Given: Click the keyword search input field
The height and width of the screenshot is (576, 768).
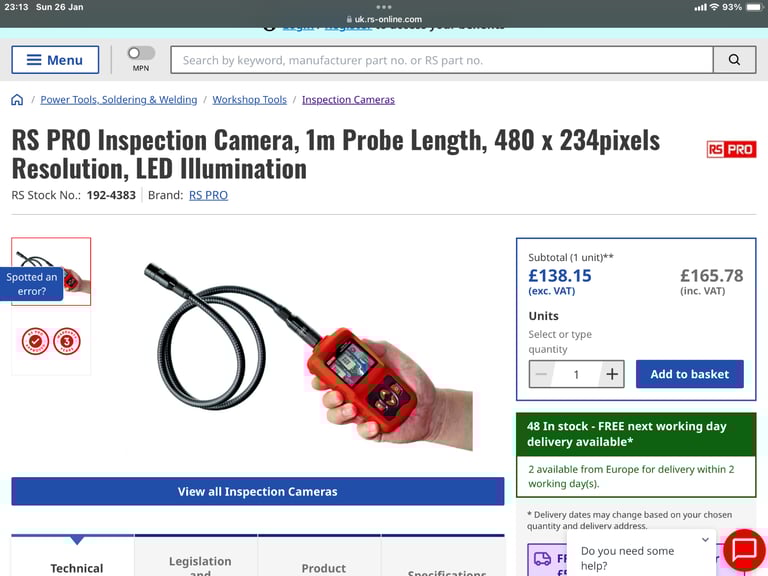Looking at the screenshot, I should coord(442,60).
